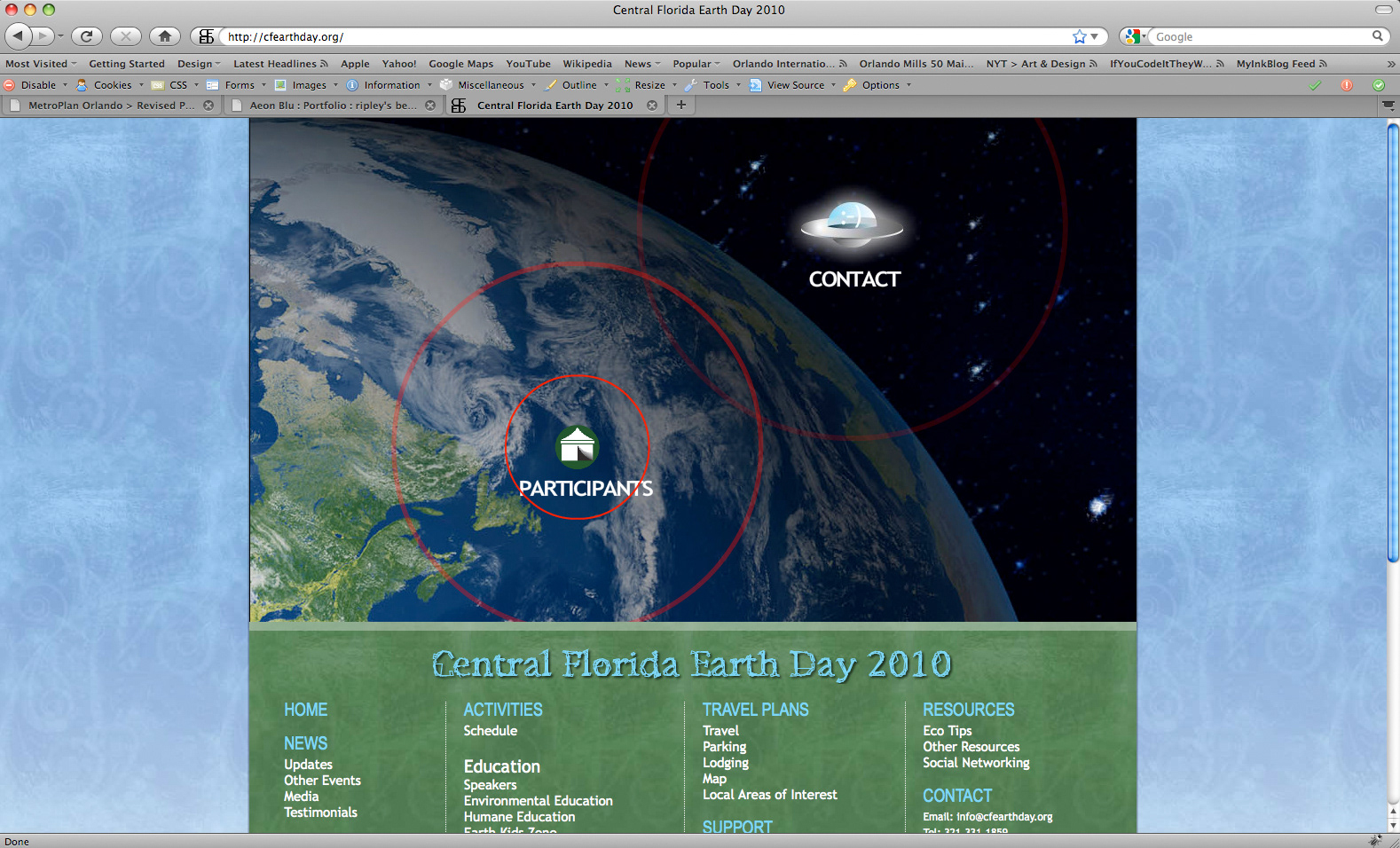Open the Eco Tips link
Image resolution: width=1400 pixels, height=848 pixels.
click(947, 731)
